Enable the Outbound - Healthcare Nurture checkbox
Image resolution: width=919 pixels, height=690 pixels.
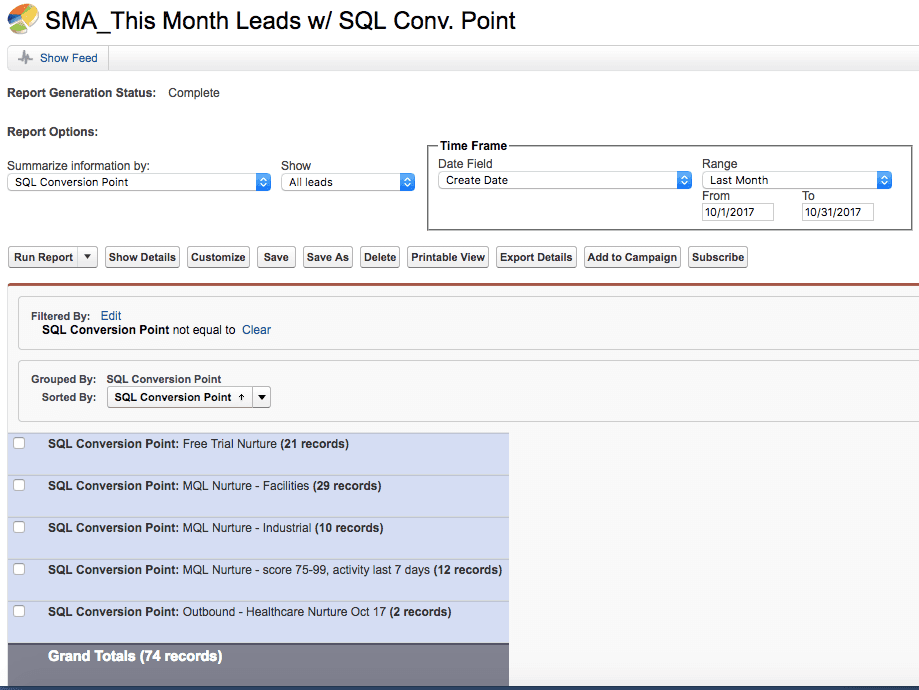[19, 611]
